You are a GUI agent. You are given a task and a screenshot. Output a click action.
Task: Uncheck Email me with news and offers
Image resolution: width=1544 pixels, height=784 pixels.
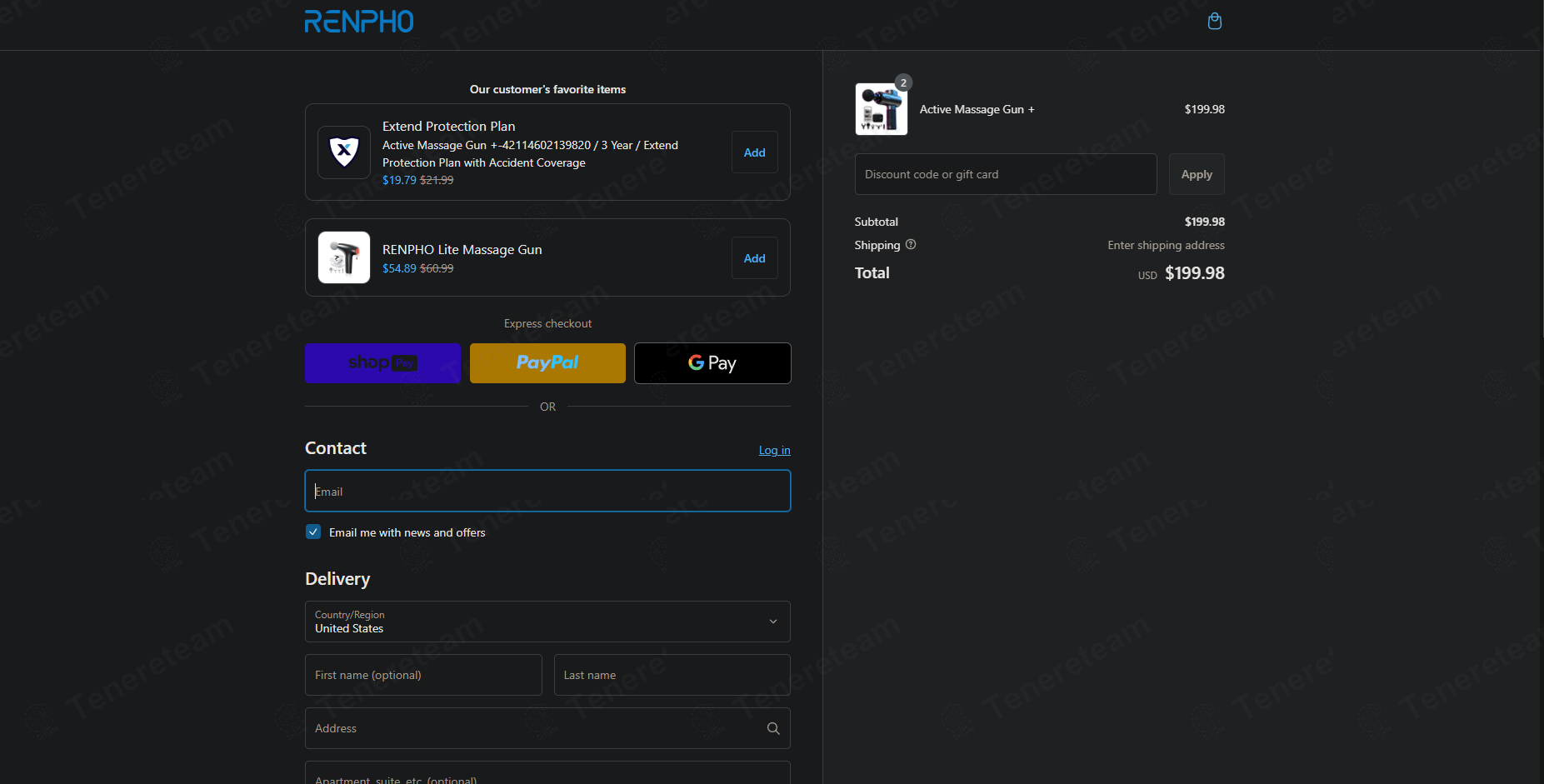(x=313, y=532)
